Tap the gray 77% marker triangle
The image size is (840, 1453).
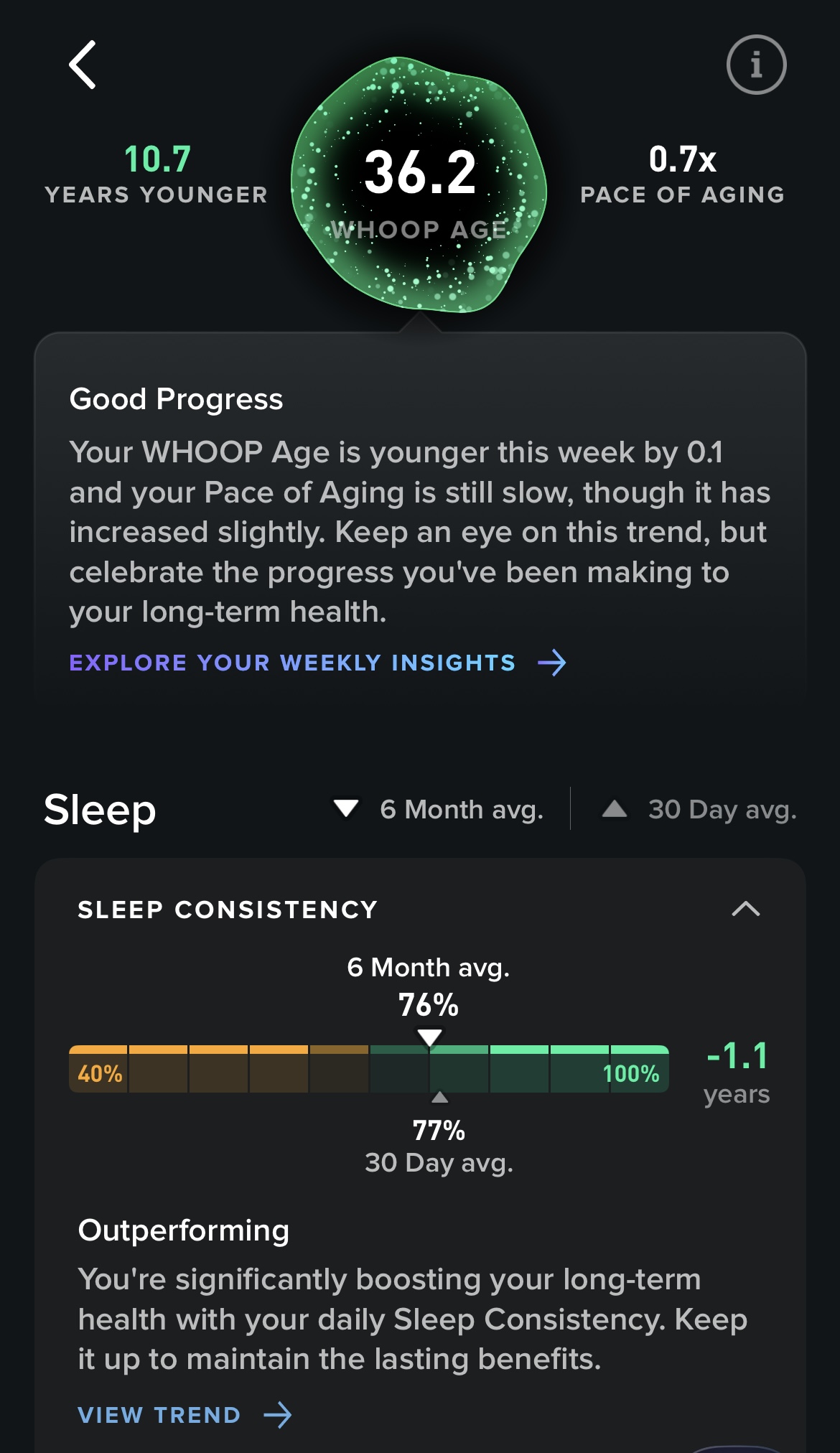(x=439, y=1097)
